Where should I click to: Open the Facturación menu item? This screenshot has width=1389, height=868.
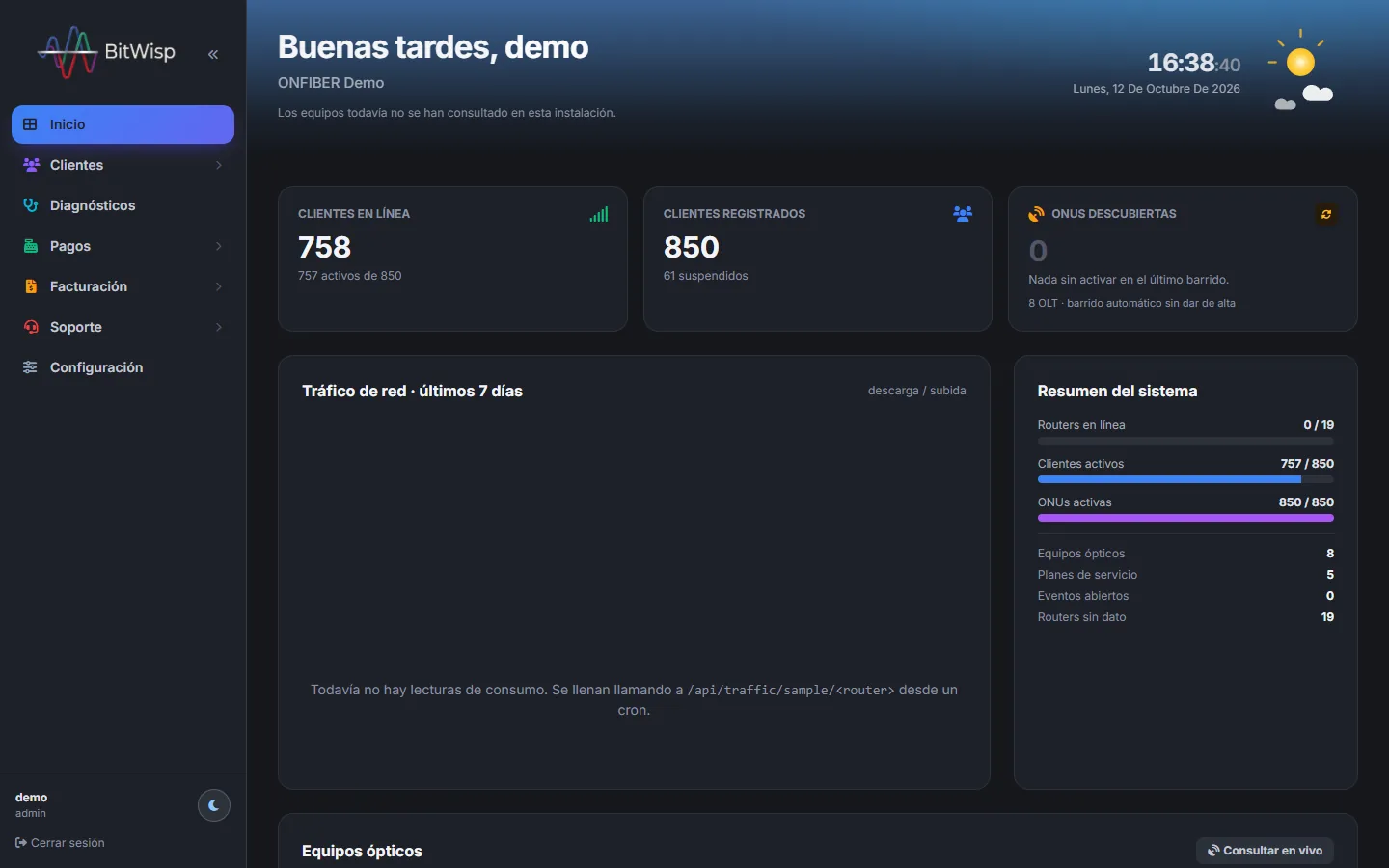tap(123, 286)
